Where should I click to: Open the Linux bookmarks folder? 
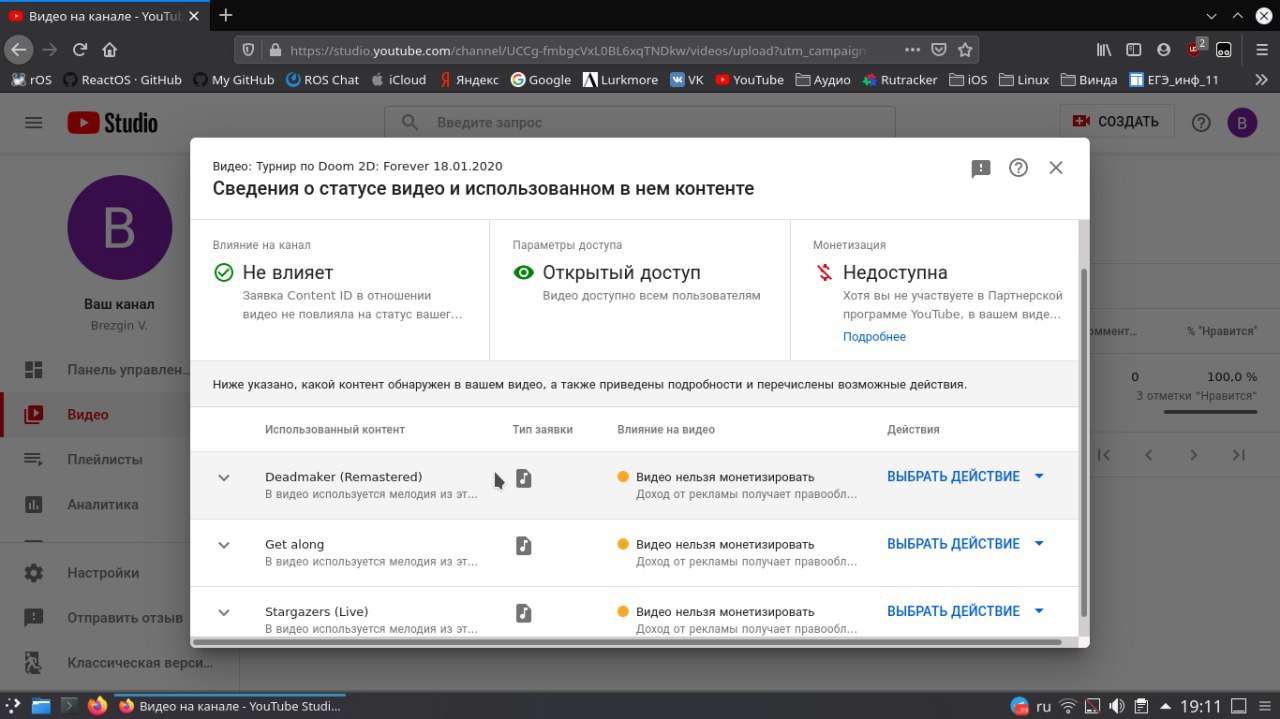point(1024,80)
